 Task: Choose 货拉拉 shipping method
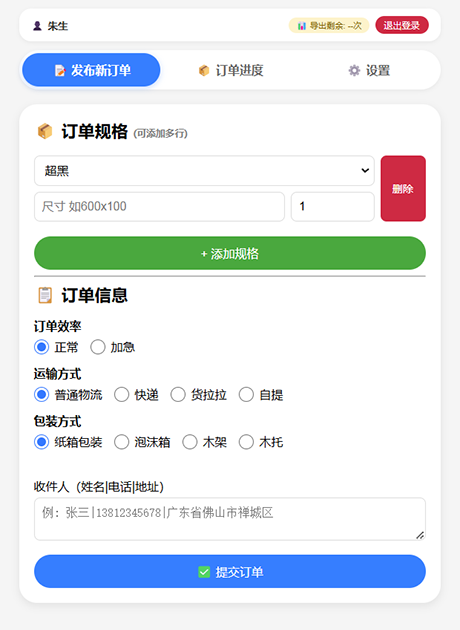178,395
